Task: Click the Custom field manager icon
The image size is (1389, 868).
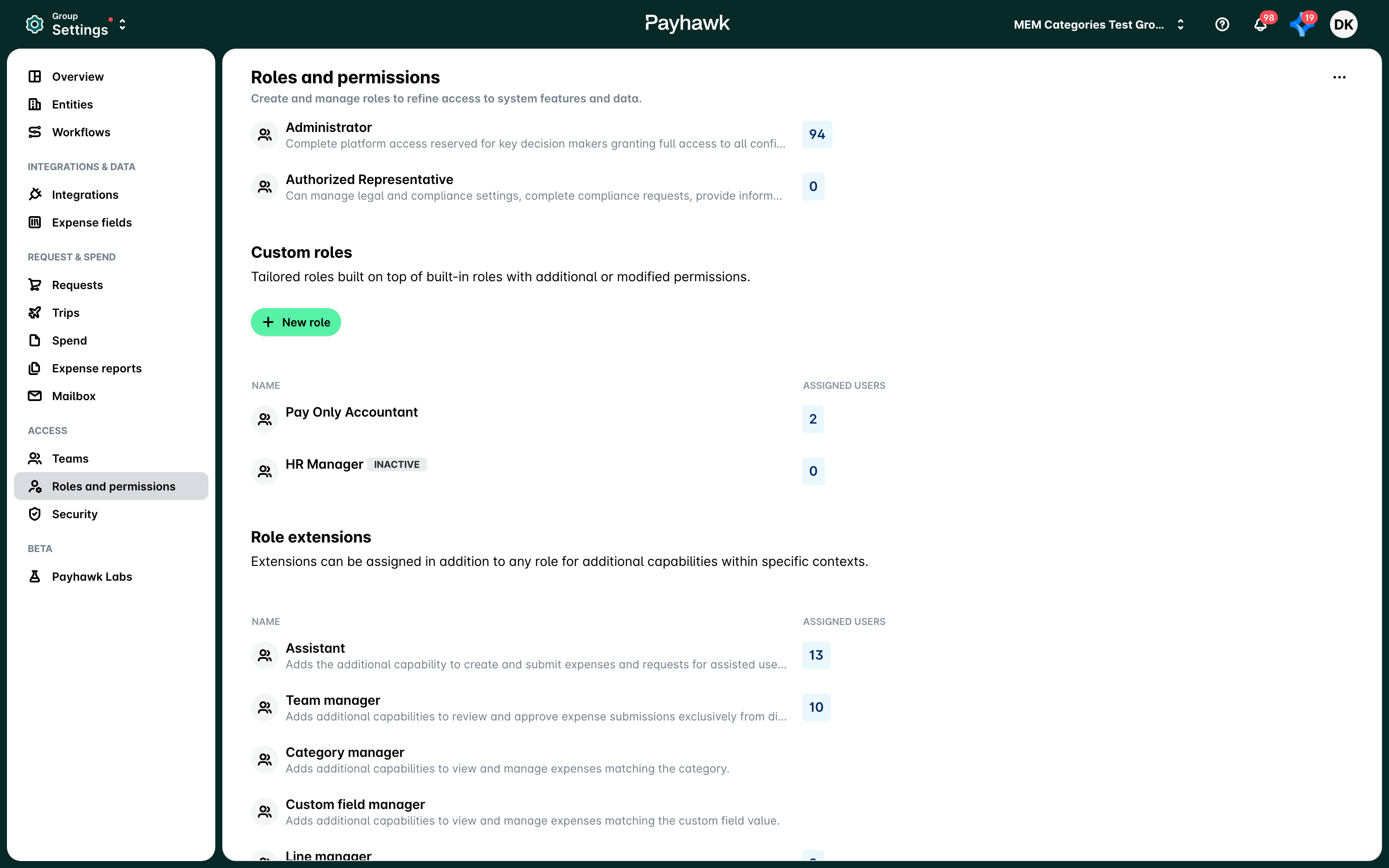Action: point(265,811)
